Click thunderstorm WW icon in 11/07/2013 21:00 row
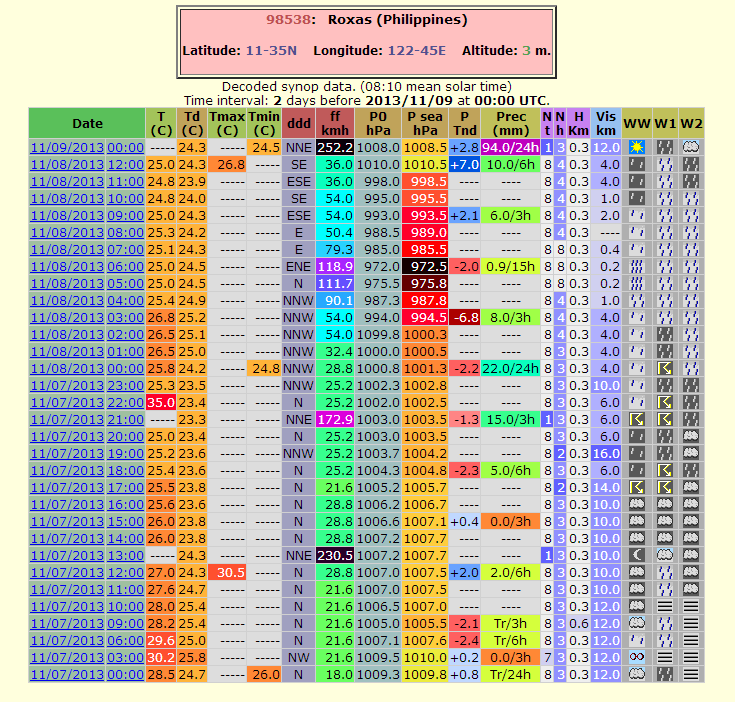The image size is (735, 702). tap(636, 419)
